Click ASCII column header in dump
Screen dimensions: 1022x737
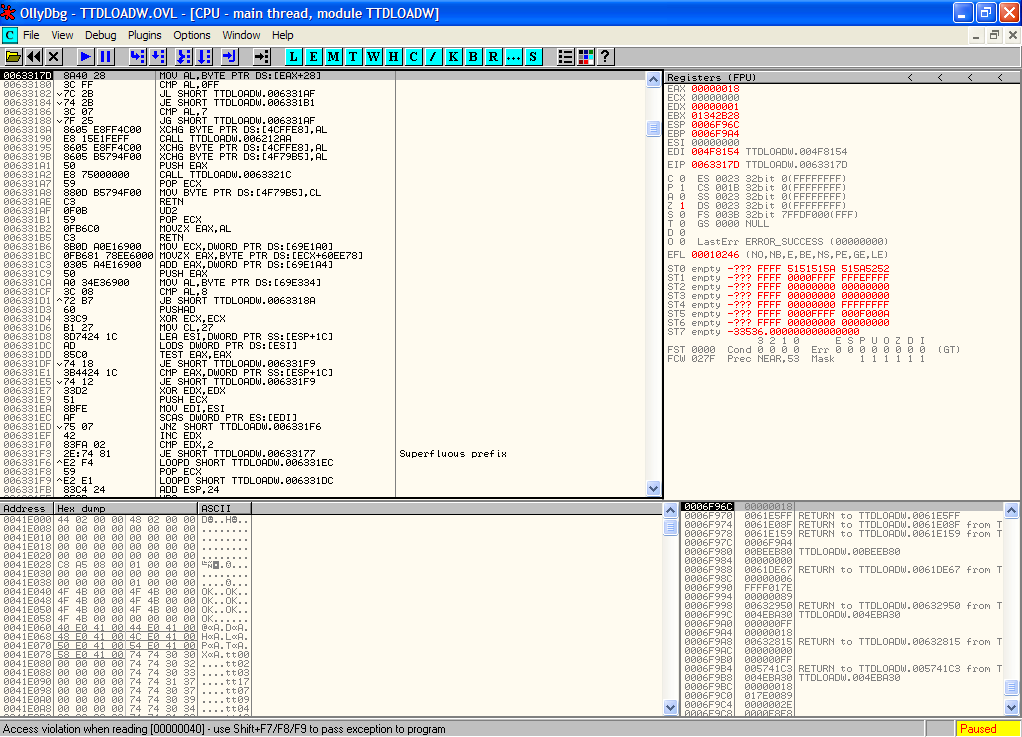point(225,508)
